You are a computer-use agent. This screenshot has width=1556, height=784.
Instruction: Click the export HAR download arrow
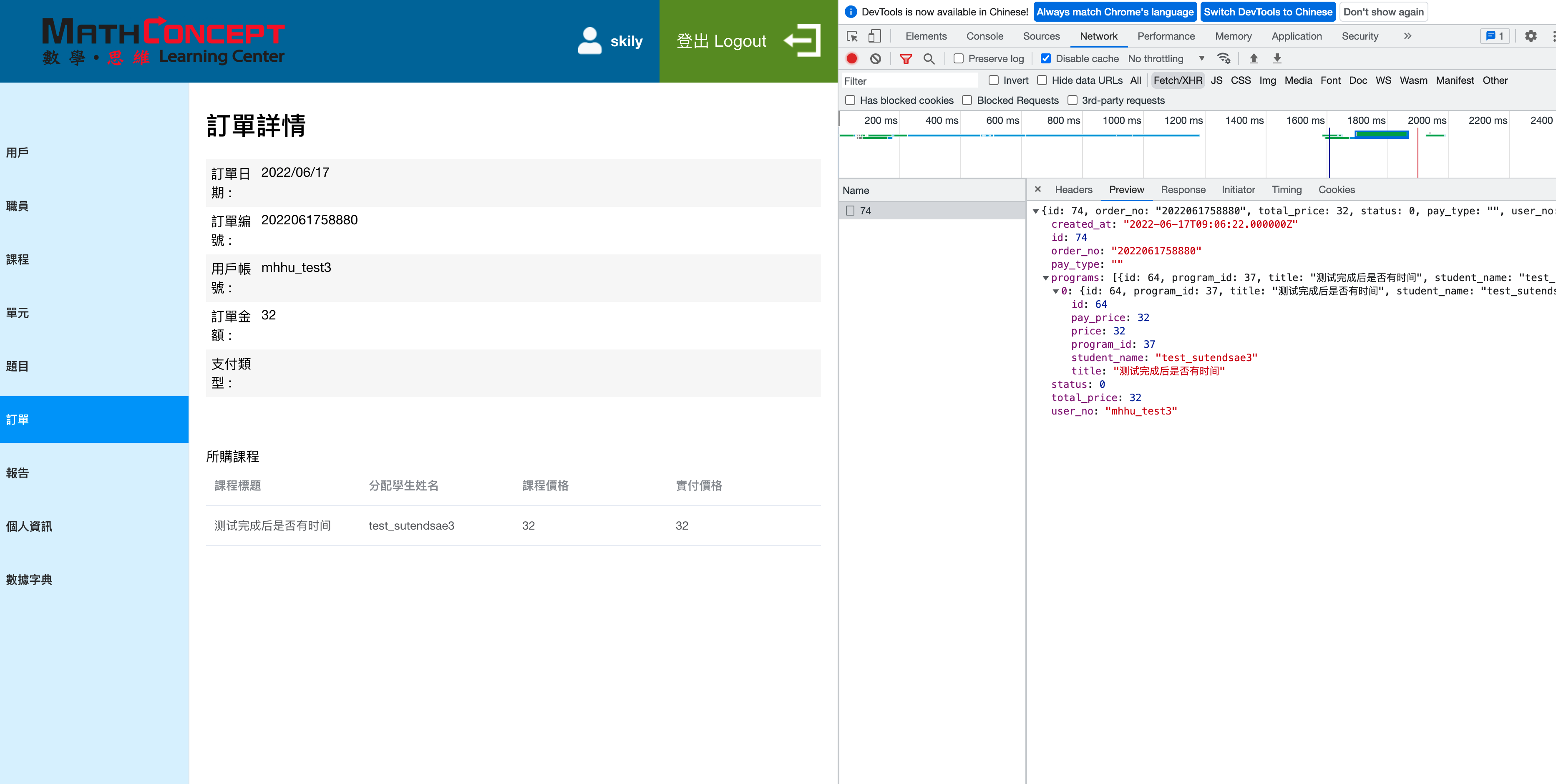coord(1277,58)
